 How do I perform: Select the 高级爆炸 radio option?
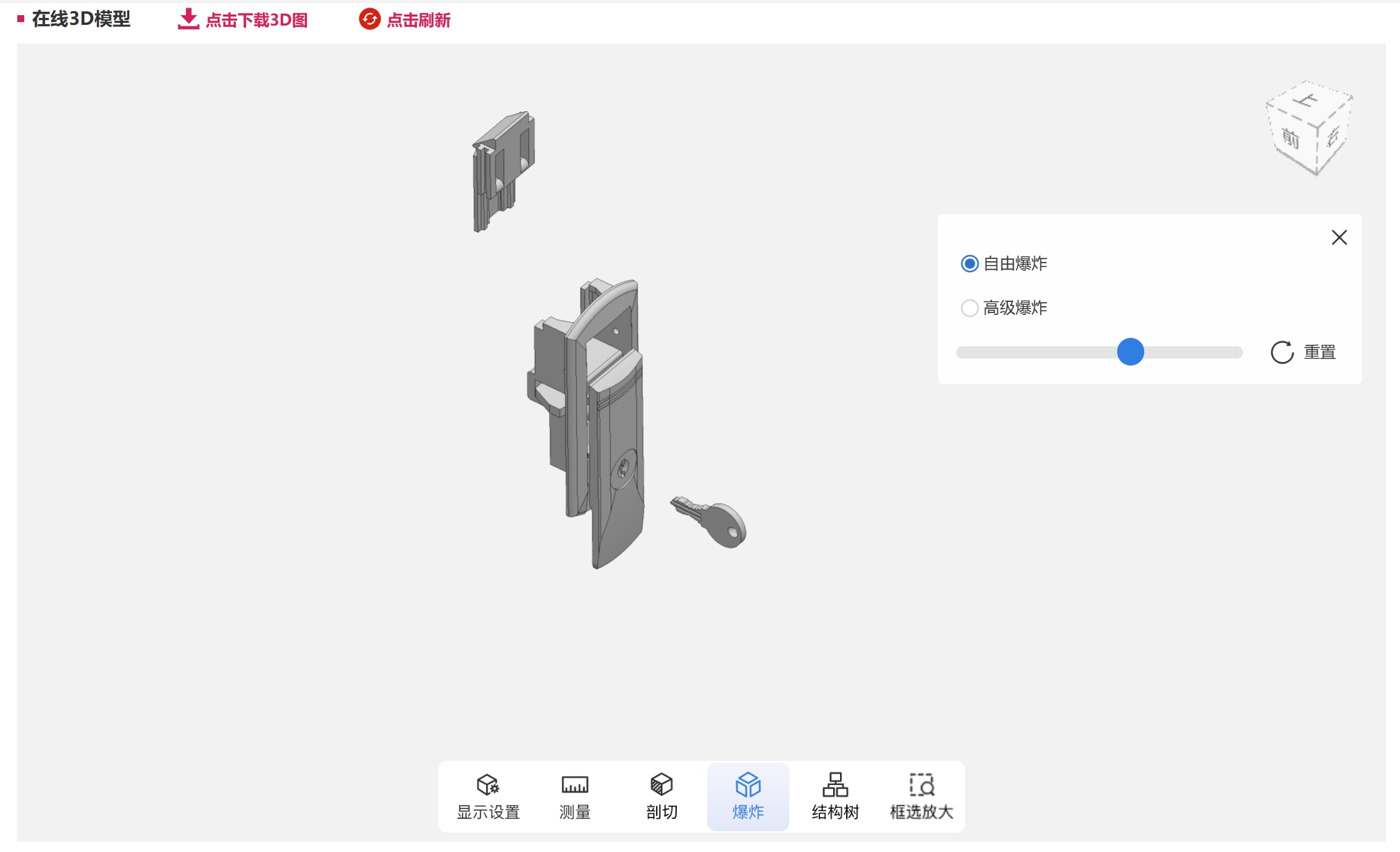tap(969, 308)
